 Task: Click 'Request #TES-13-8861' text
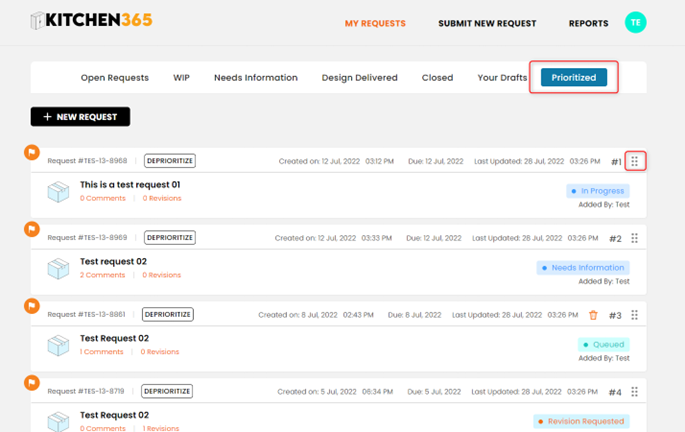click(x=86, y=314)
